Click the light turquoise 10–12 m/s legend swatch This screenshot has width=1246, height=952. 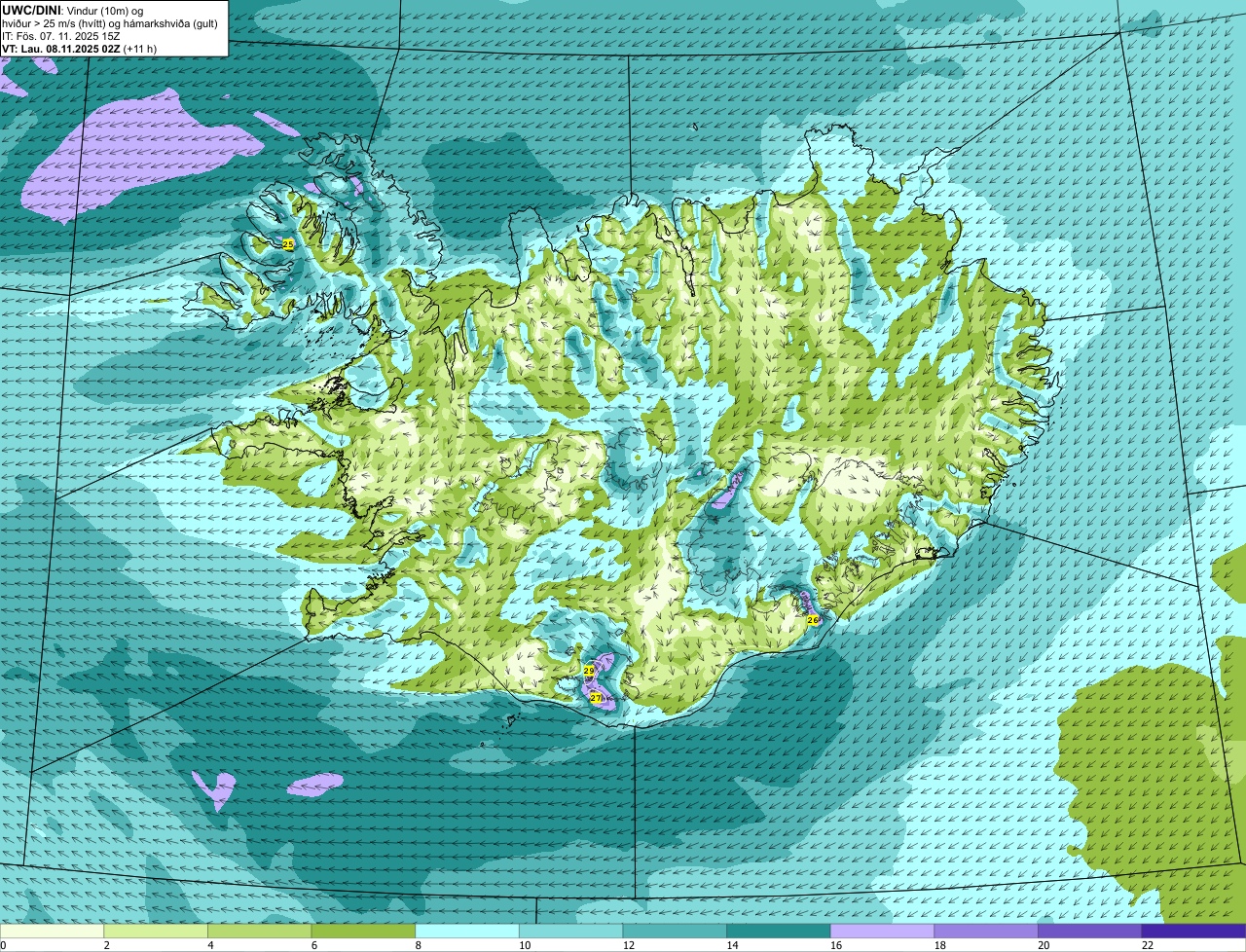570,931
